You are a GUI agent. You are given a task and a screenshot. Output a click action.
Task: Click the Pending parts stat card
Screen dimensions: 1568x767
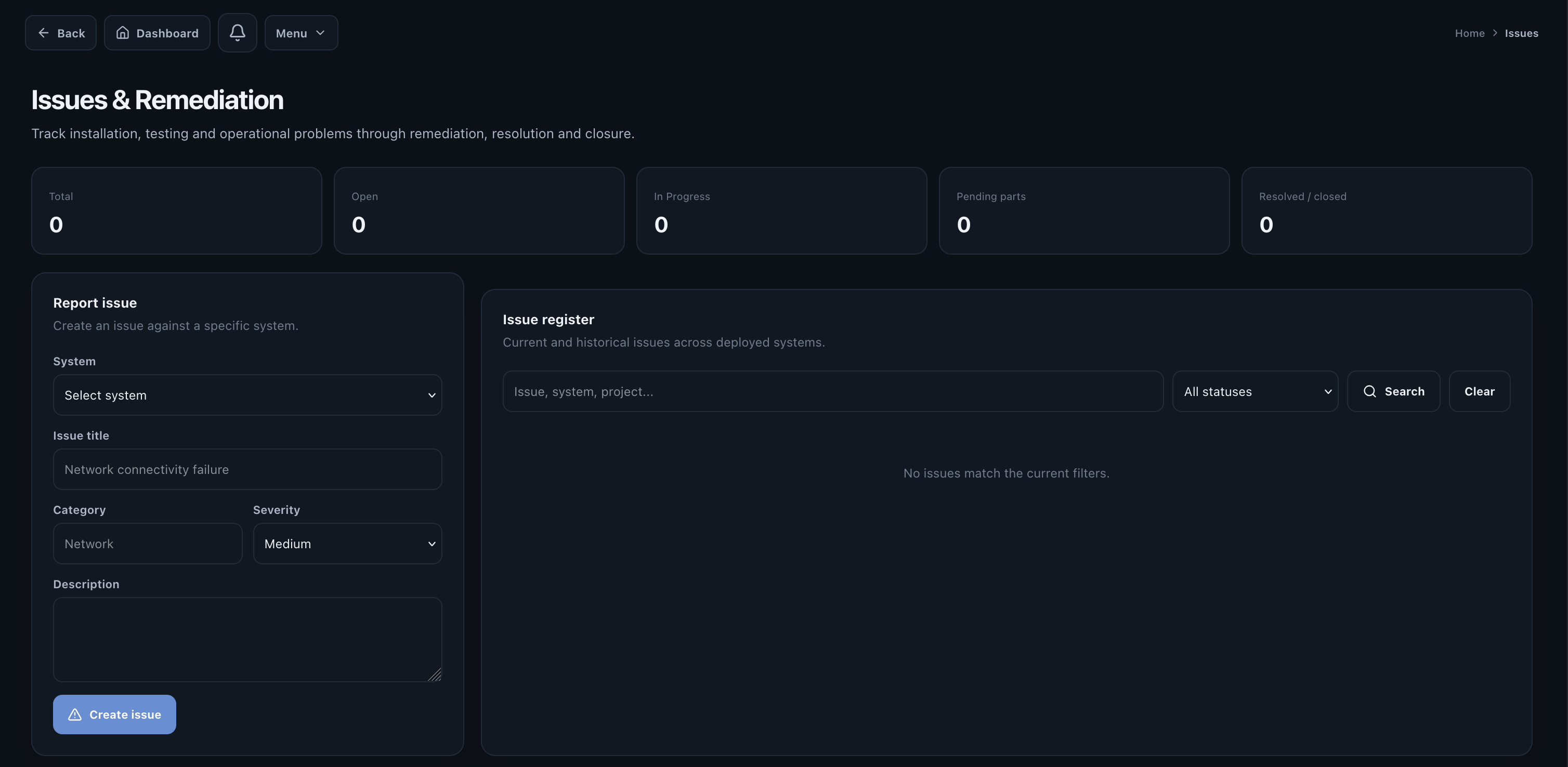coord(1084,210)
